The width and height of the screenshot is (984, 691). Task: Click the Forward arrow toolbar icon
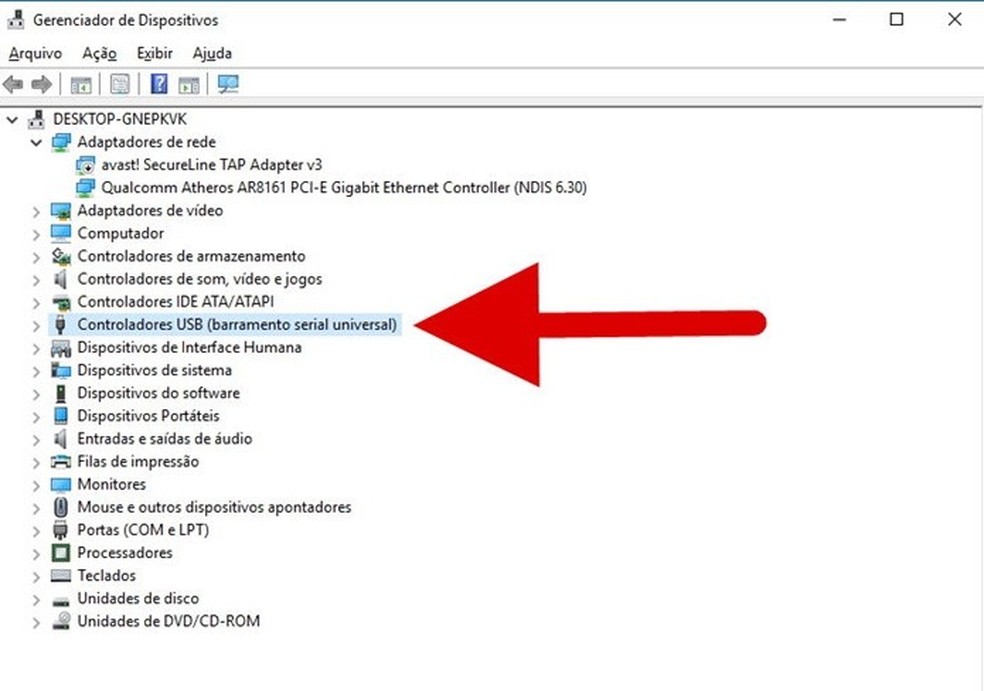point(41,84)
